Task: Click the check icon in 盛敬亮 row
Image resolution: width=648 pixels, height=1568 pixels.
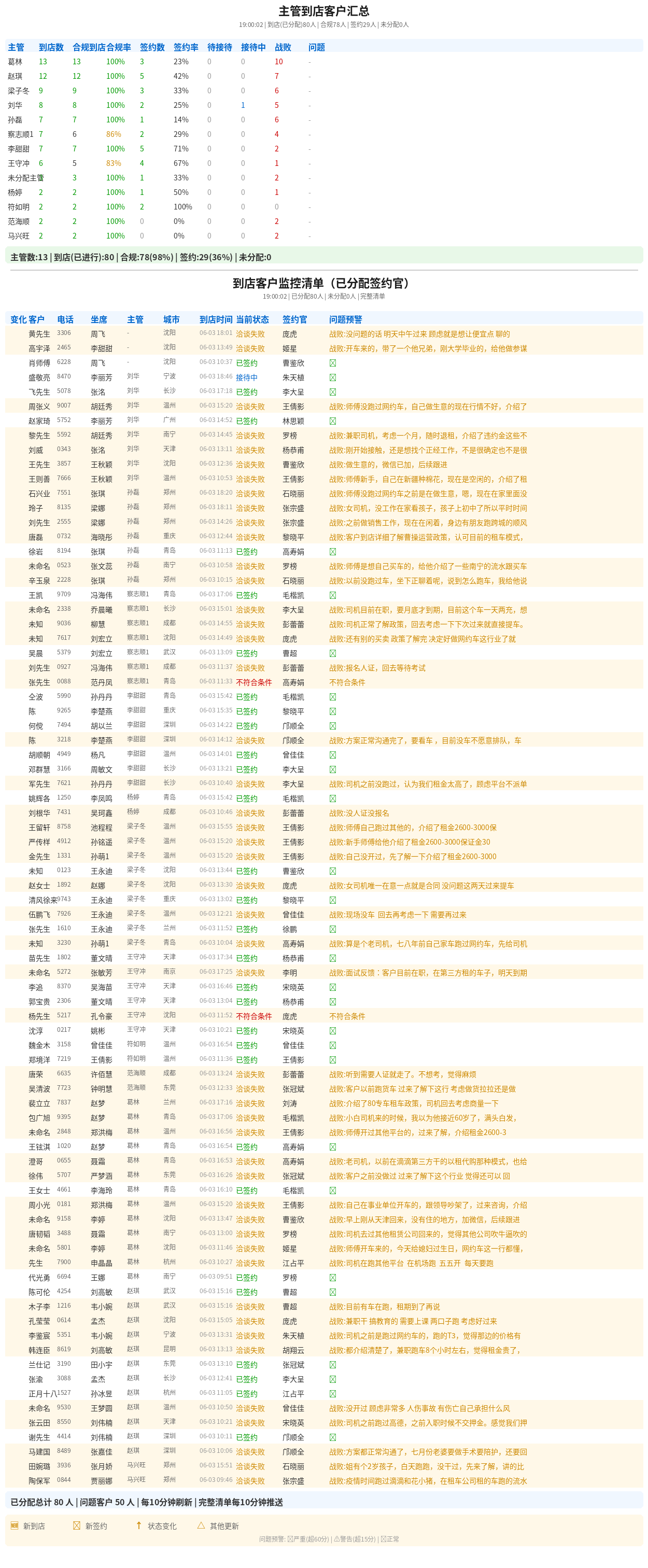Action: click(x=333, y=377)
